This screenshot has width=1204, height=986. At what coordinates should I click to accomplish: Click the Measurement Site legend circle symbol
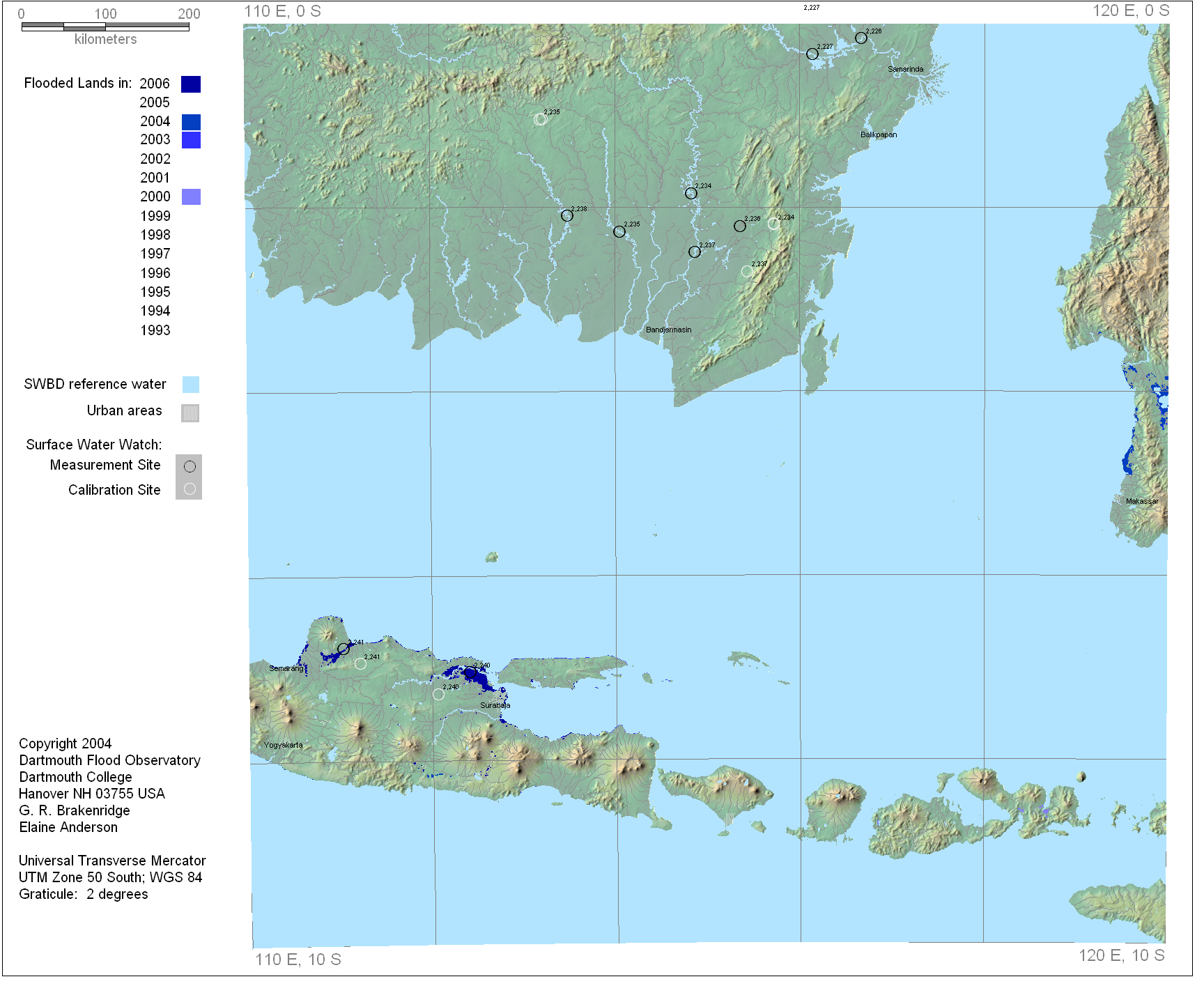click(x=190, y=466)
